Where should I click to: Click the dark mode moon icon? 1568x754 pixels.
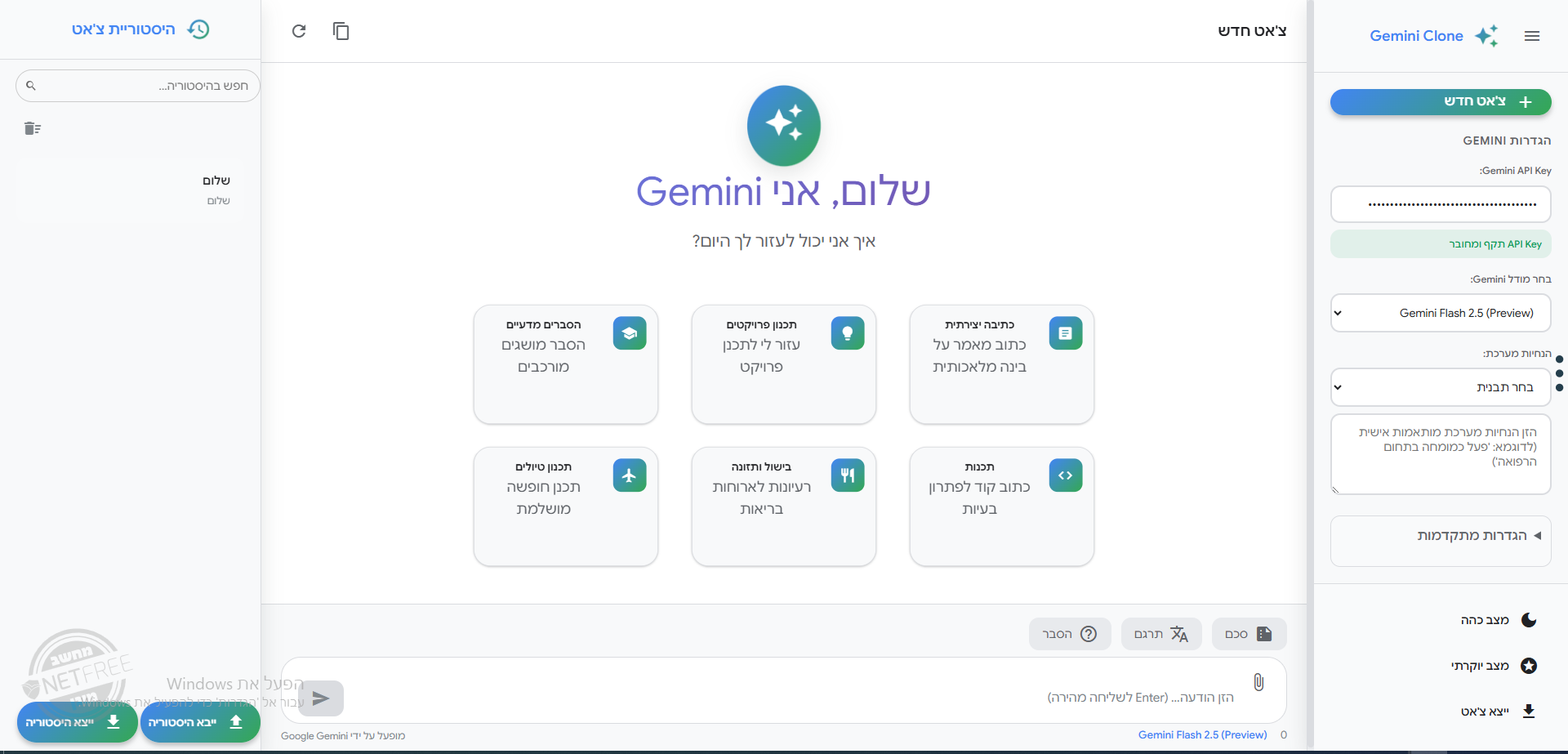click(x=1529, y=620)
